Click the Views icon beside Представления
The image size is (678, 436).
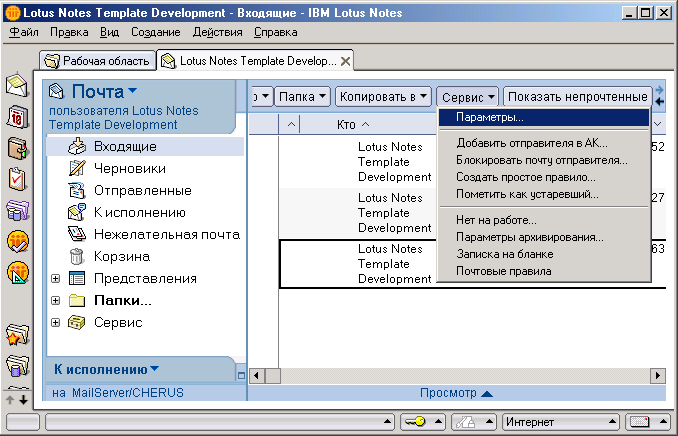click(x=77, y=278)
